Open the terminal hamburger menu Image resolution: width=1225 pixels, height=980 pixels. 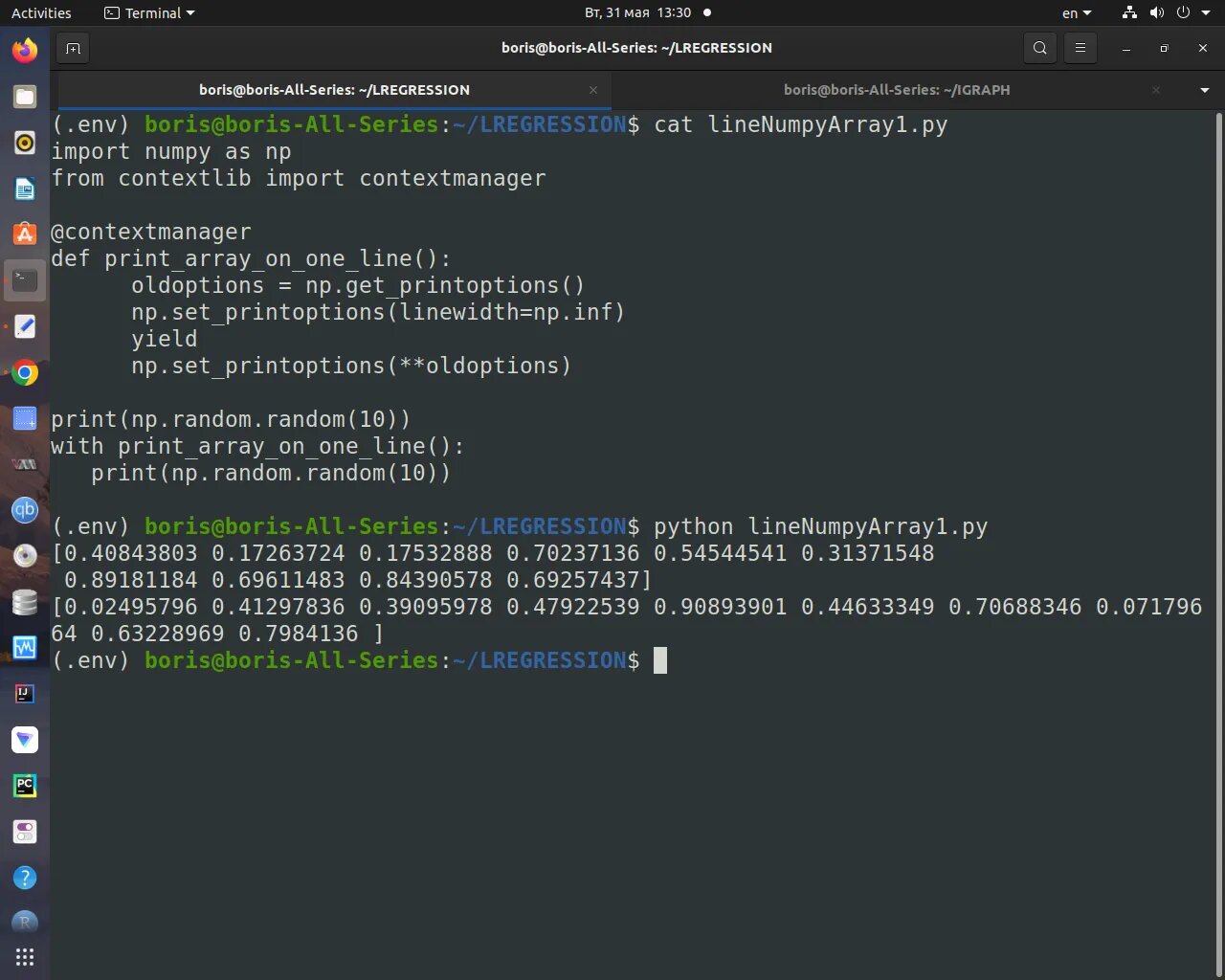(1080, 48)
